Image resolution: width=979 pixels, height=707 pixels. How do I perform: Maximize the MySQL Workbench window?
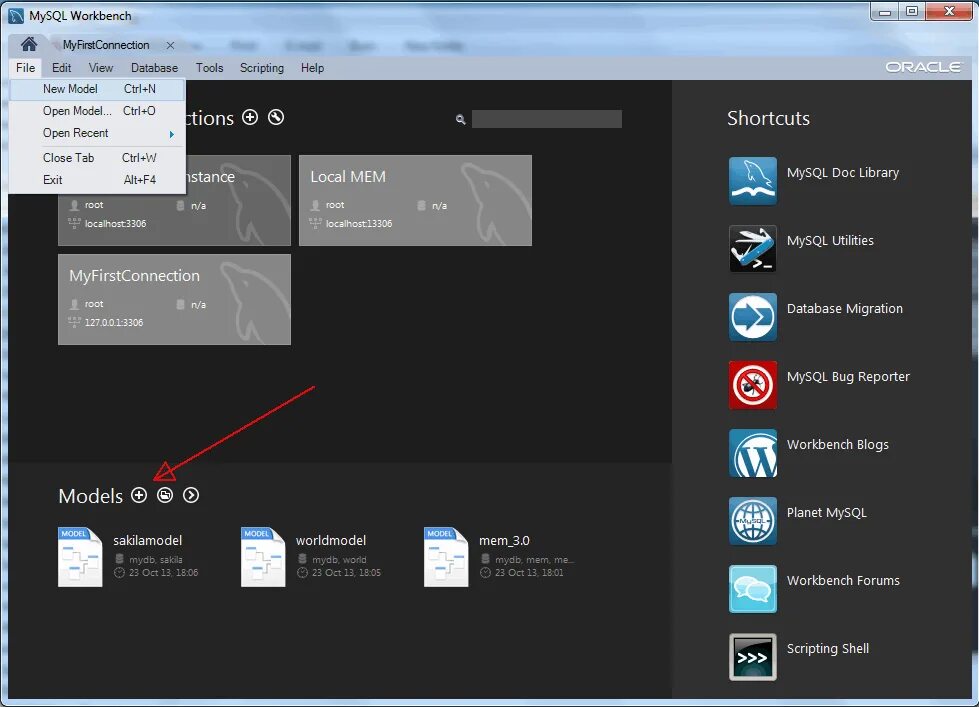coord(912,11)
